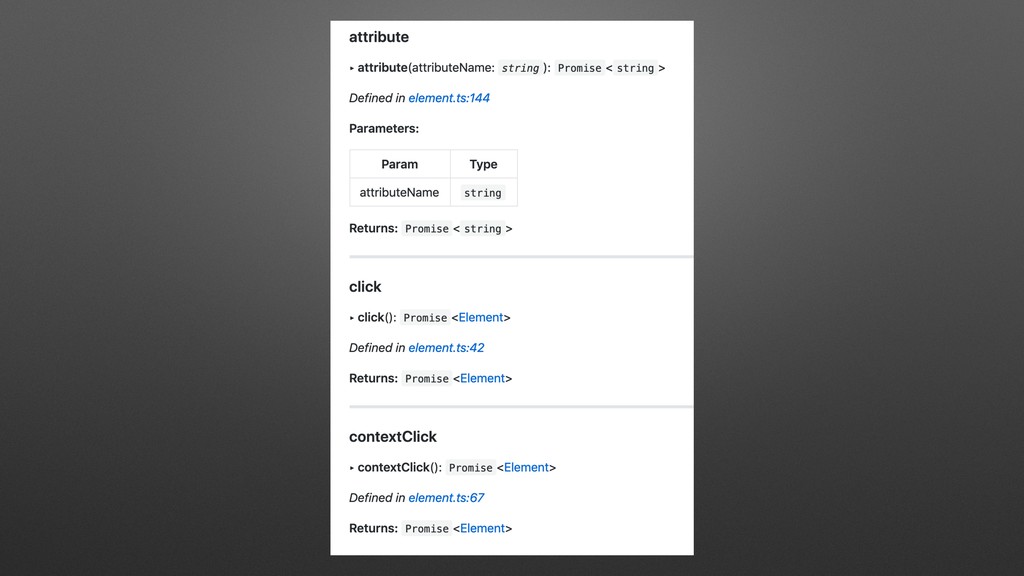
Task: Select the attribute section heading
Action: pos(379,37)
